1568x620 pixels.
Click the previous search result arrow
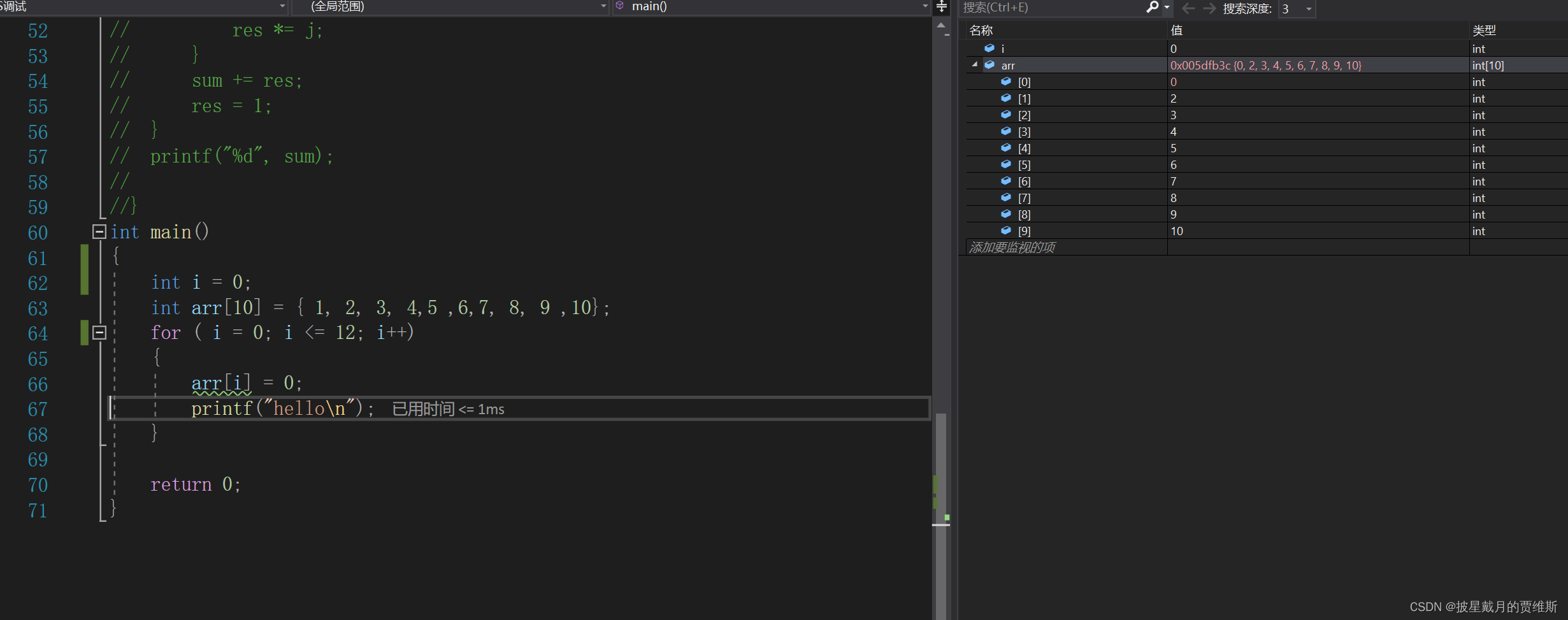pos(1188,8)
